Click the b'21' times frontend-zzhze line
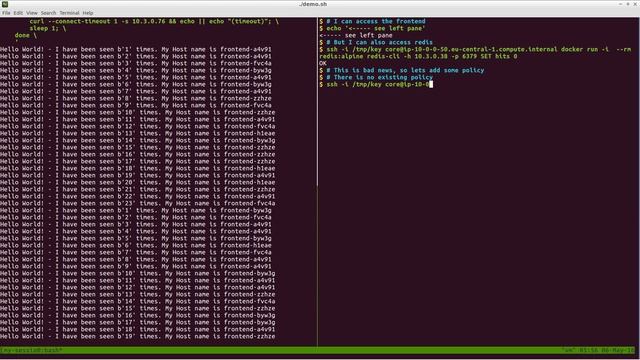Viewport: 640px width, 360px height. [138, 189]
